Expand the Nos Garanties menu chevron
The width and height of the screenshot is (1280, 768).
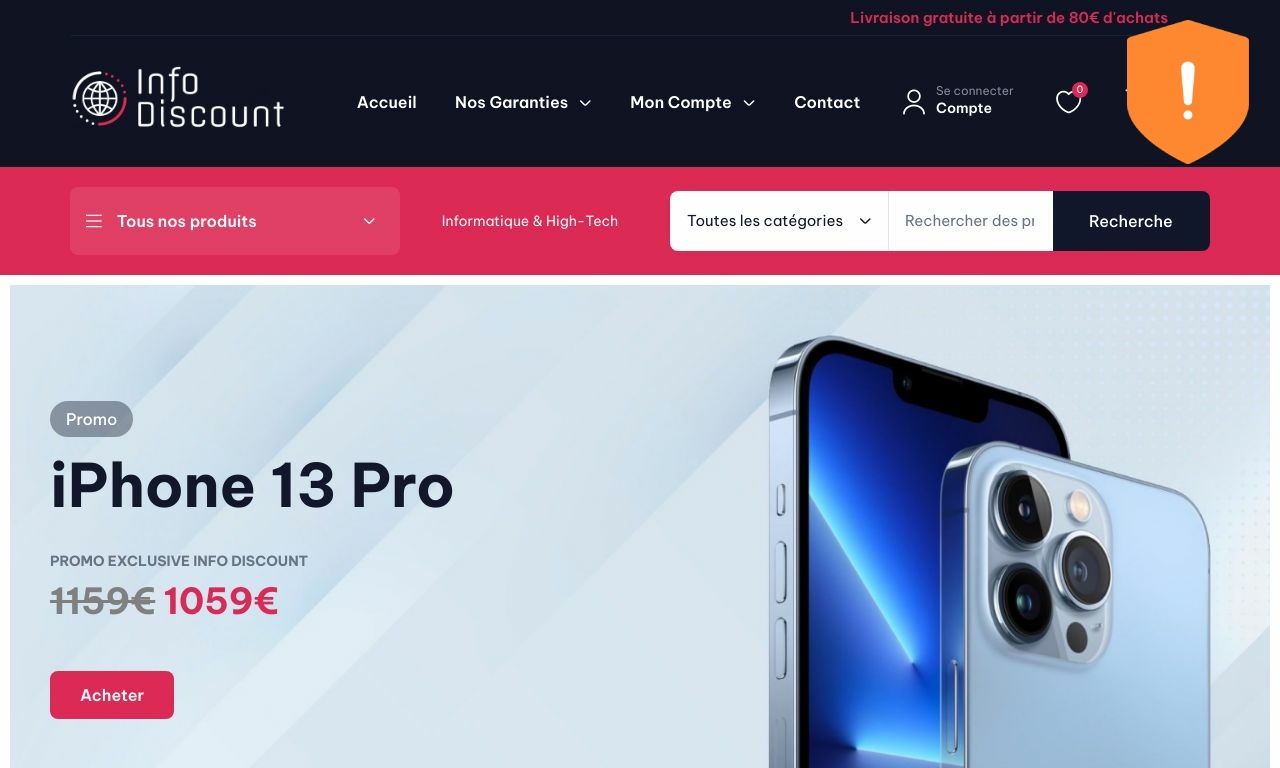(x=585, y=103)
